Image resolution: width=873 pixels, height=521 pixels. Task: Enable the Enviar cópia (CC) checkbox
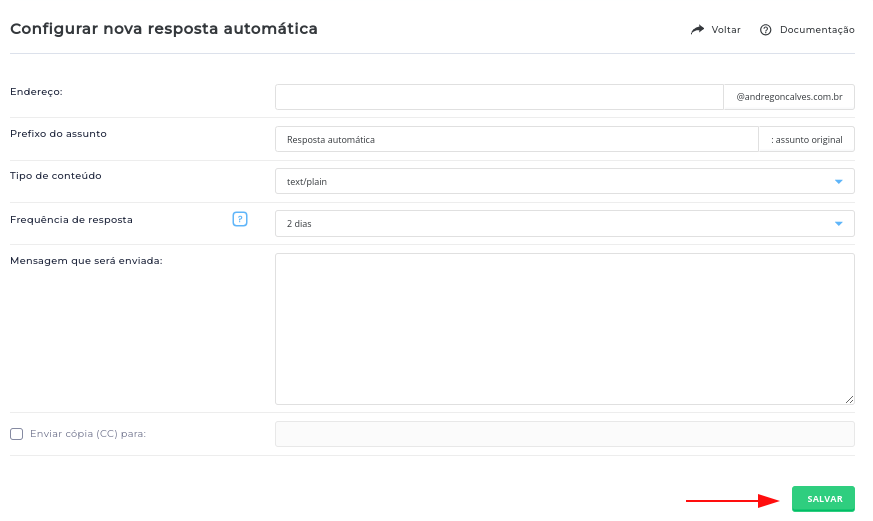point(17,434)
